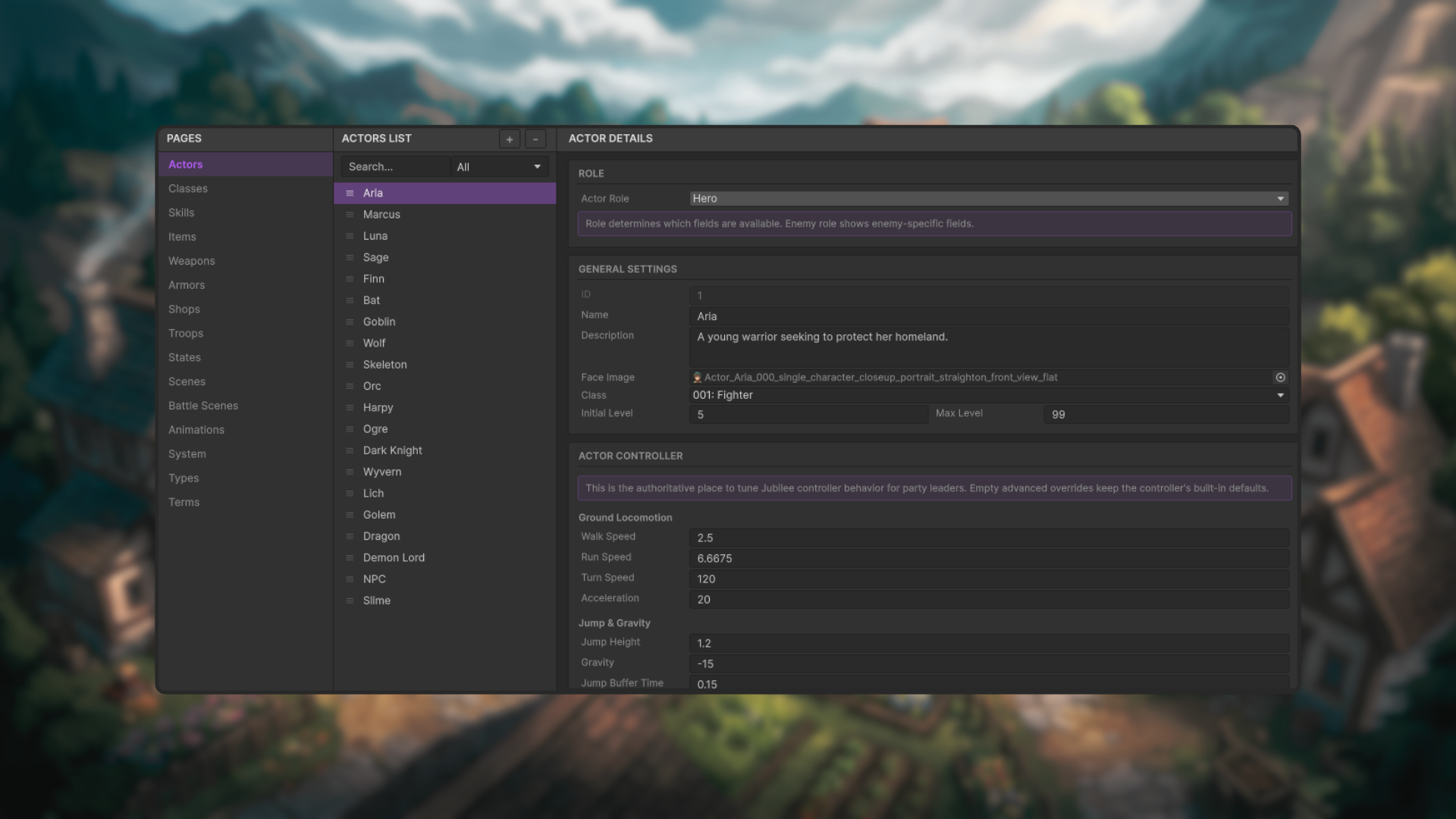Click the Jump Height field
The image size is (1456, 819).
[x=989, y=643]
